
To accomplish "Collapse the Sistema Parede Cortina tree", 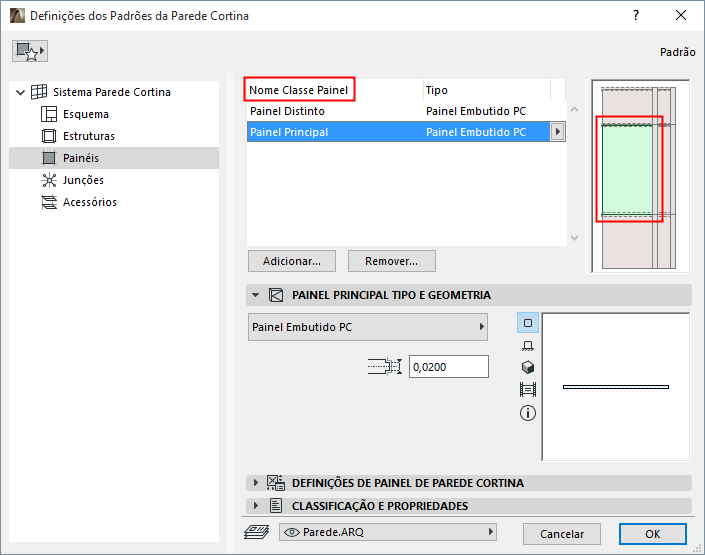I will [20, 93].
